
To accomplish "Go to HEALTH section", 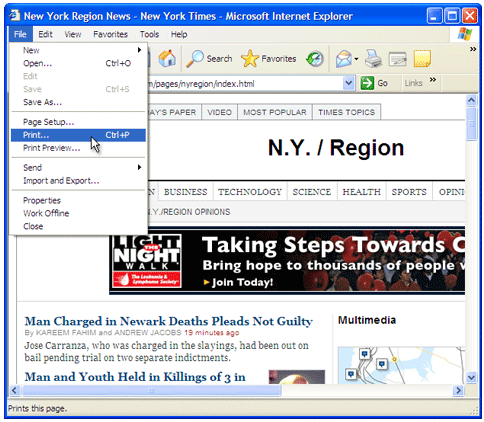I will click(x=362, y=192).
